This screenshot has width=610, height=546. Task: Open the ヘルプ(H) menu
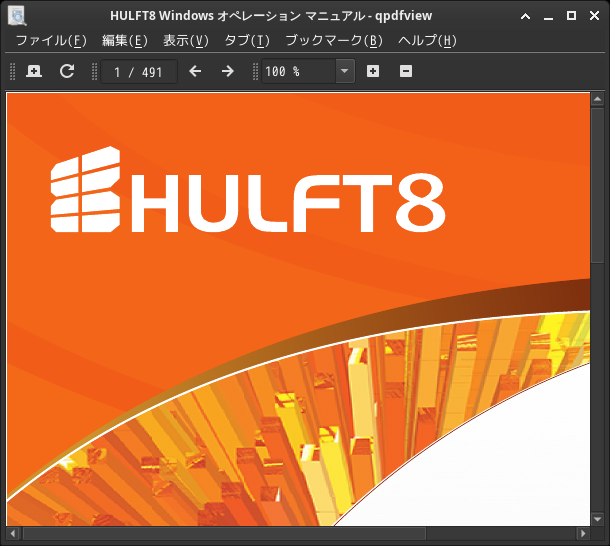(427, 41)
